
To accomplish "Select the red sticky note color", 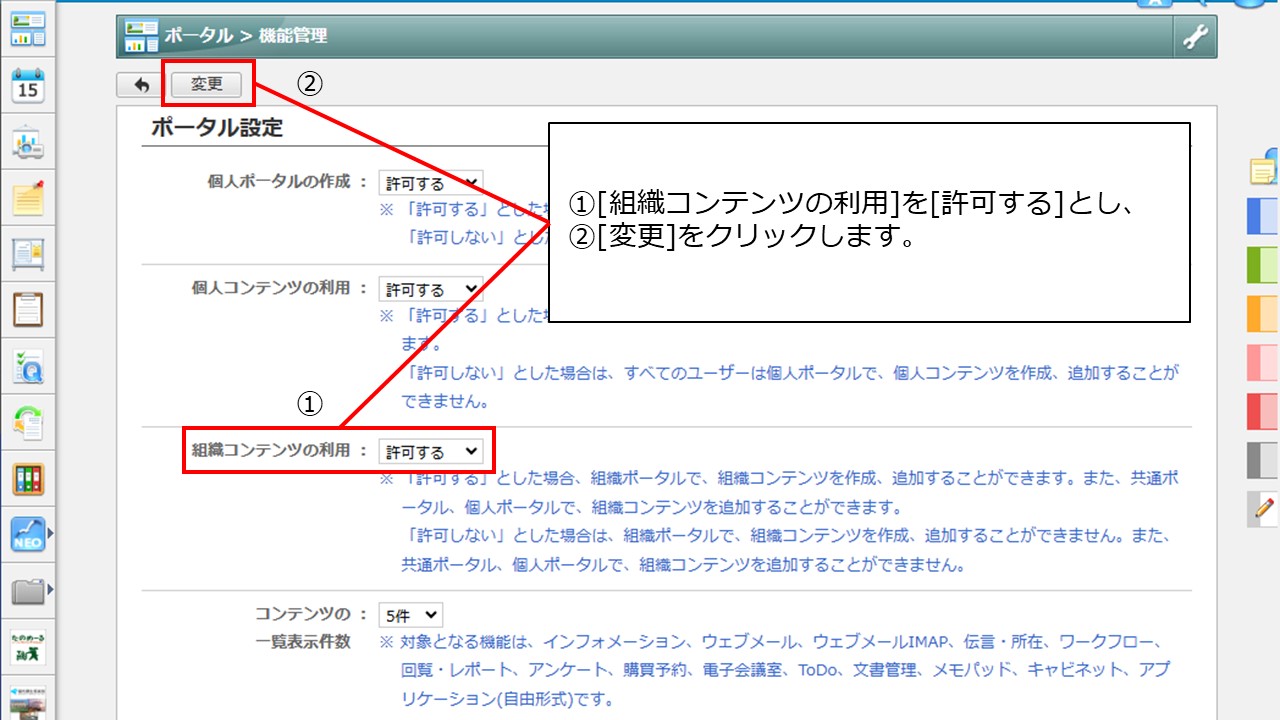I will click(x=1263, y=411).
